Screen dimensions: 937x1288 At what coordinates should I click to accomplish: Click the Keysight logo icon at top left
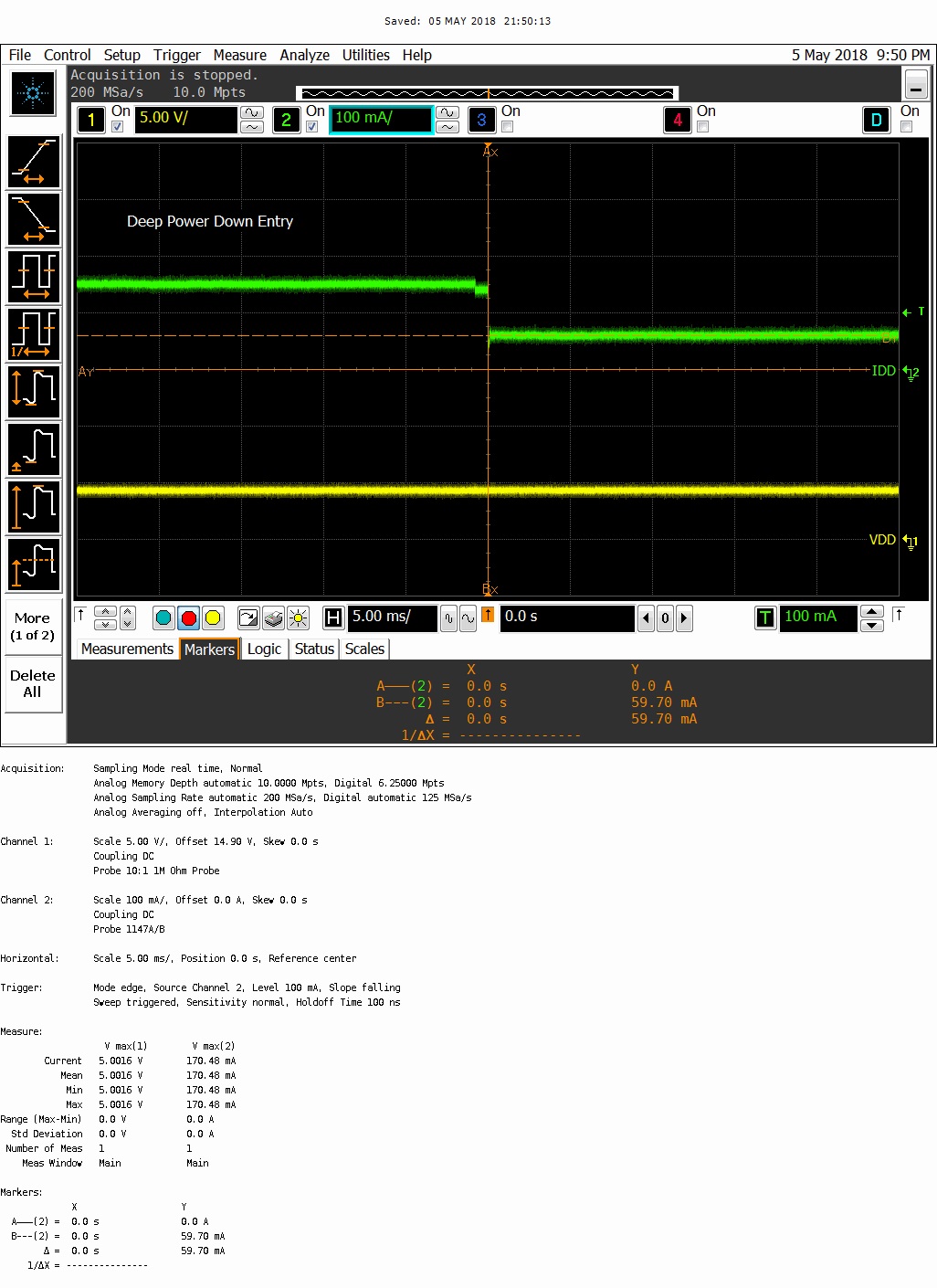34,93
